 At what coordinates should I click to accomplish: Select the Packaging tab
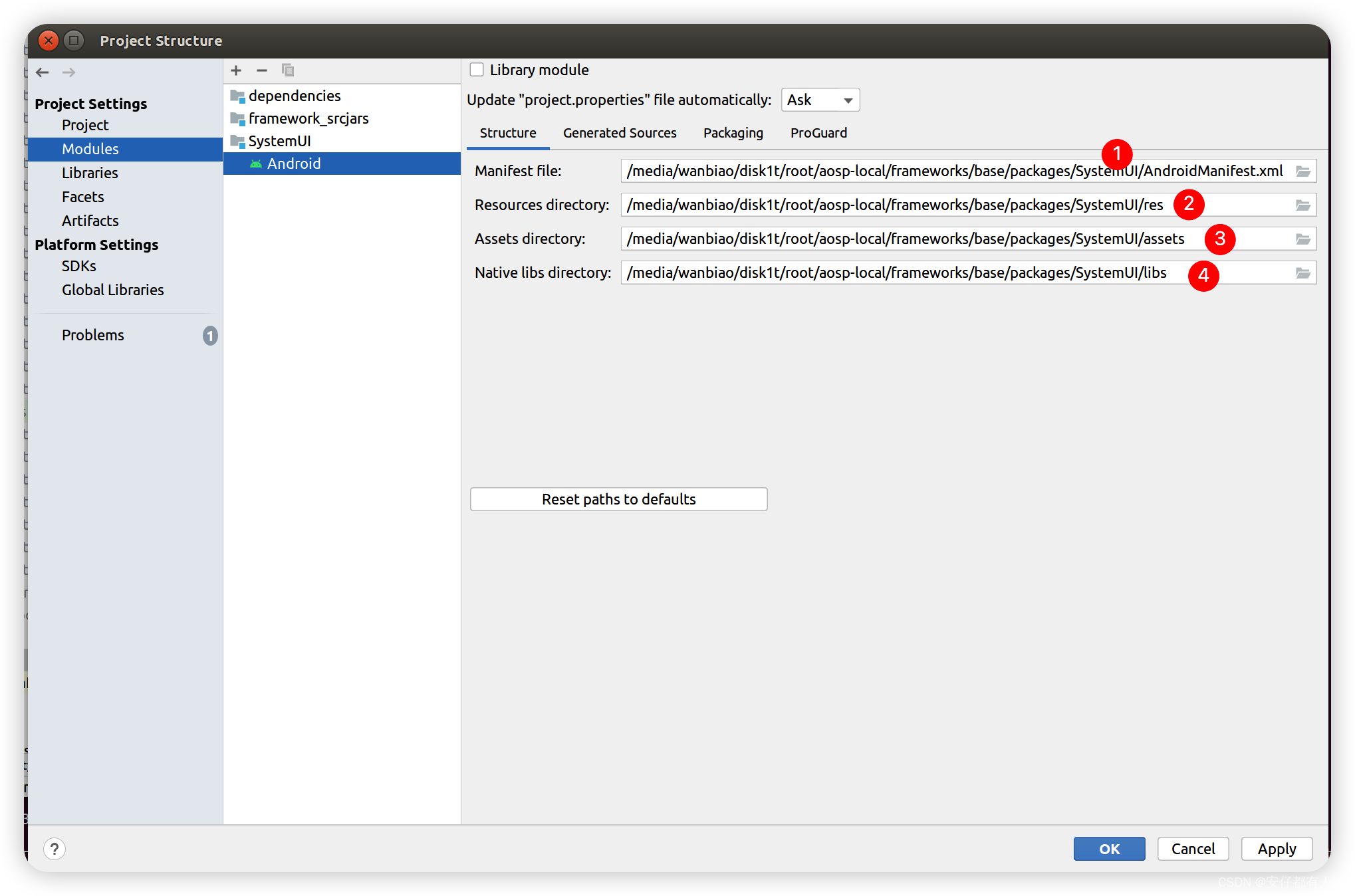pos(732,133)
